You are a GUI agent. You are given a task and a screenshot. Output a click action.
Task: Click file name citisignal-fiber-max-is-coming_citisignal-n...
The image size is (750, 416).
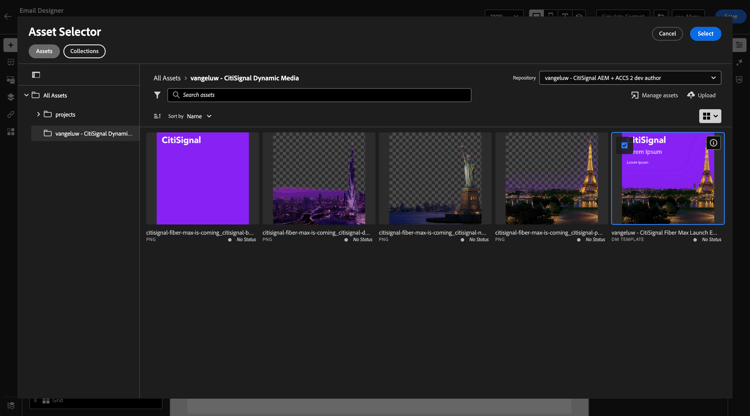click(432, 232)
